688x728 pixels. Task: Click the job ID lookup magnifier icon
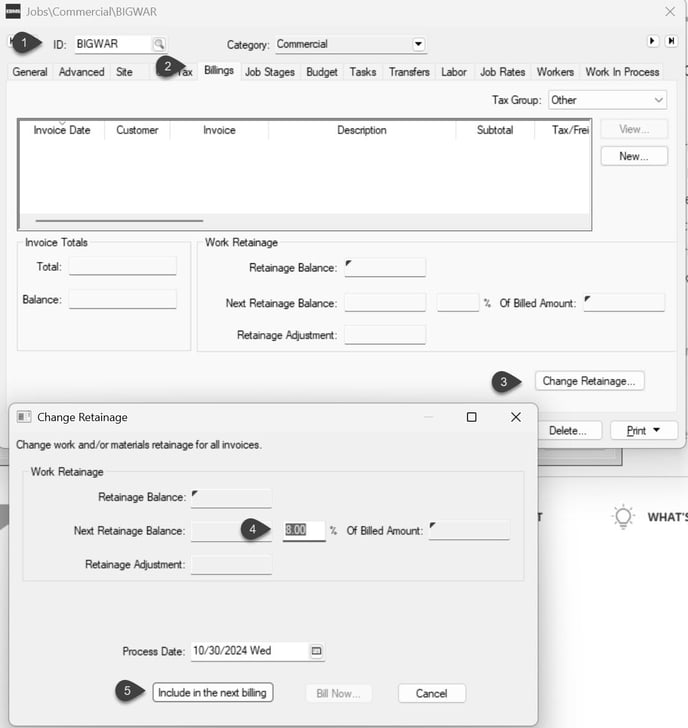159,44
